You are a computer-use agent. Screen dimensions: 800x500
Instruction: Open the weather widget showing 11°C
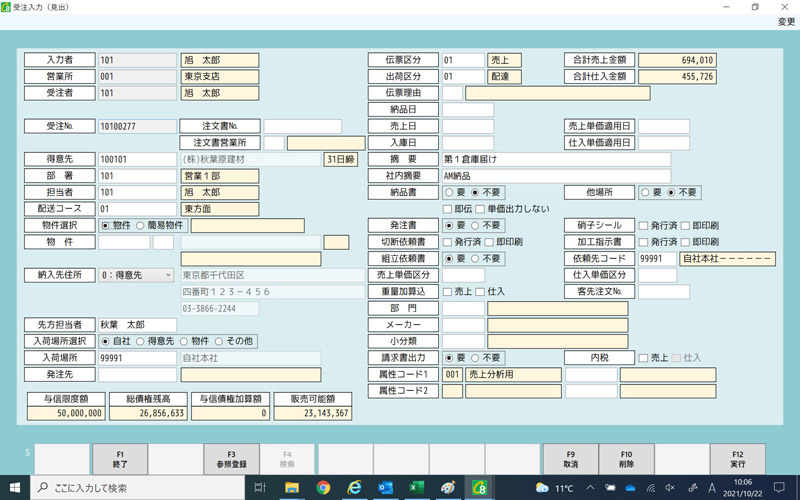click(x=554, y=488)
